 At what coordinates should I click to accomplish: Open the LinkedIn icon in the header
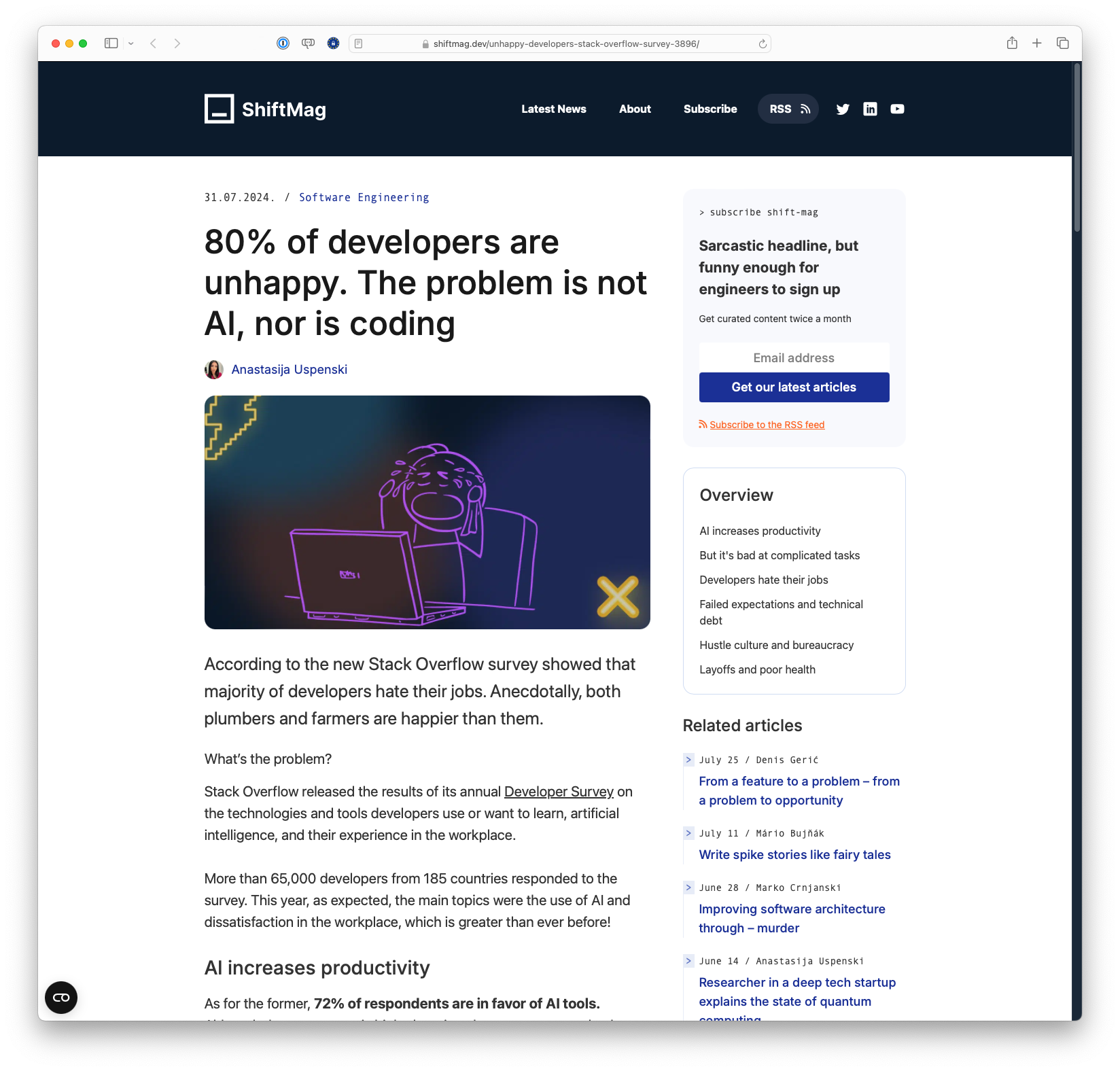(x=870, y=109)
